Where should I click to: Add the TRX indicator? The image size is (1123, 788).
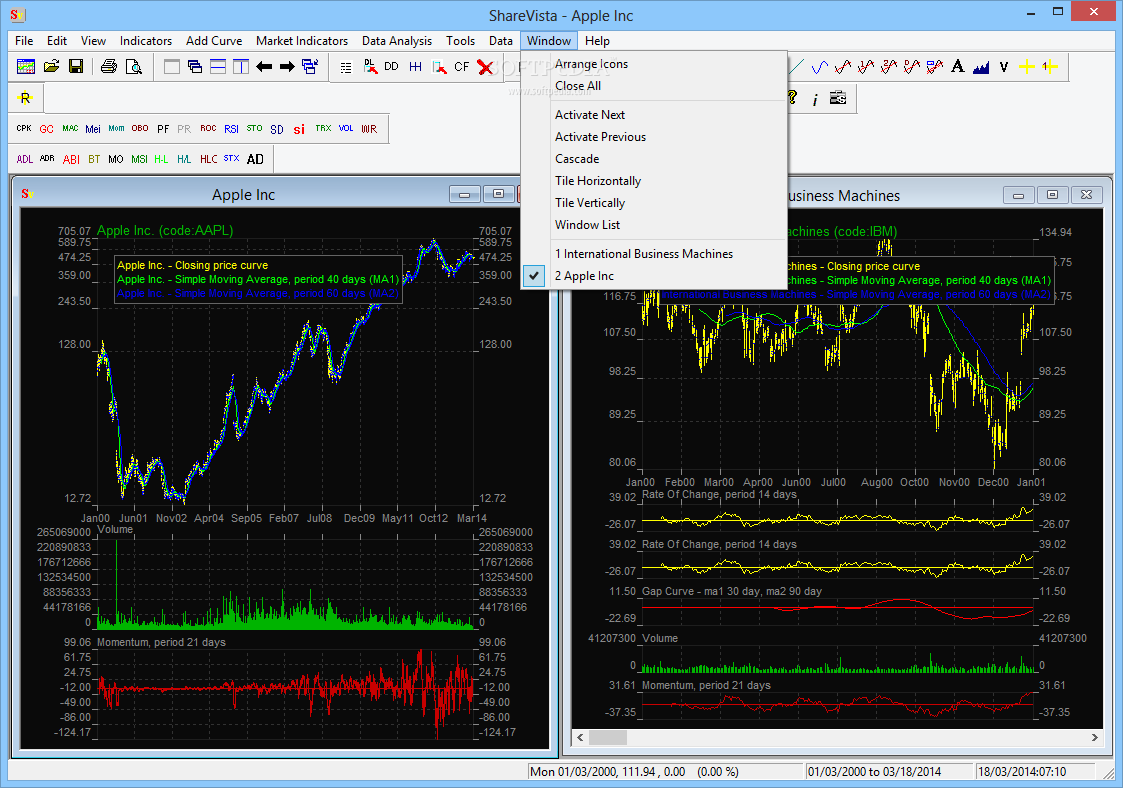pos(323,128)
